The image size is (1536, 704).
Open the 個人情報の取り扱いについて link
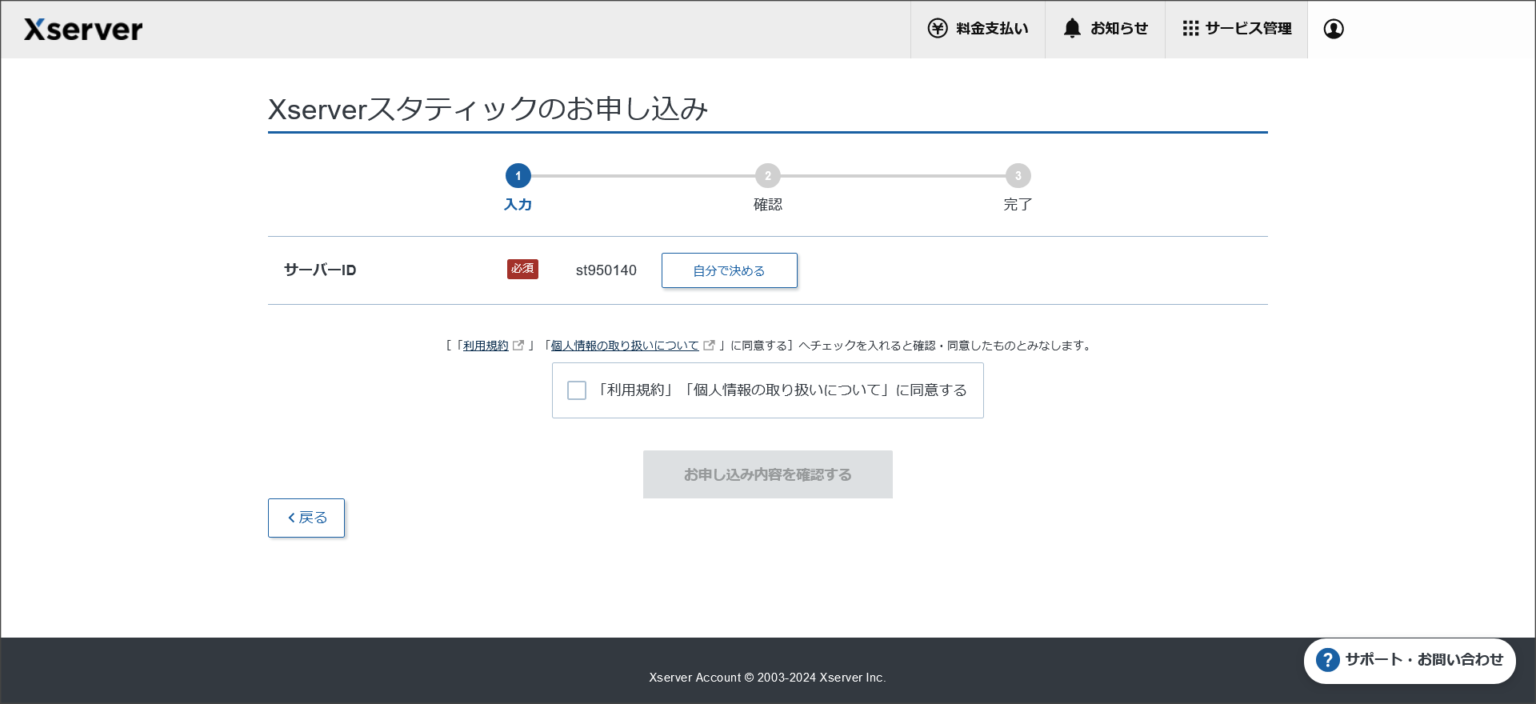(625, 344)
